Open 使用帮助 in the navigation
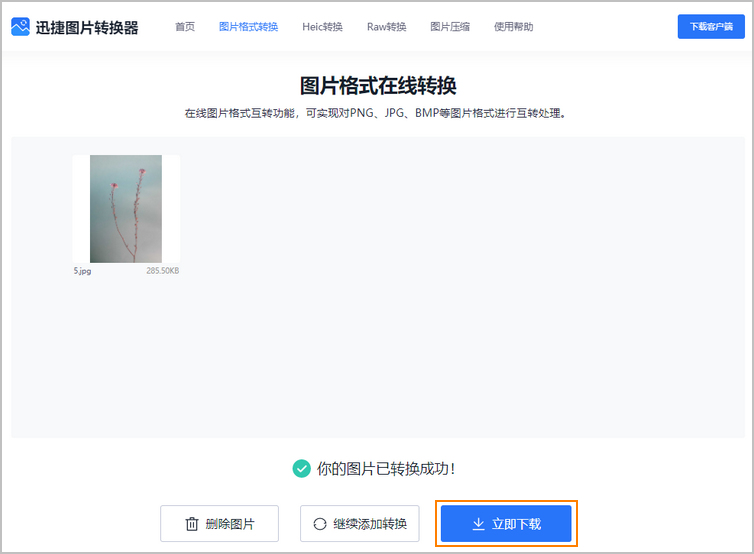 tap(513, 27)
